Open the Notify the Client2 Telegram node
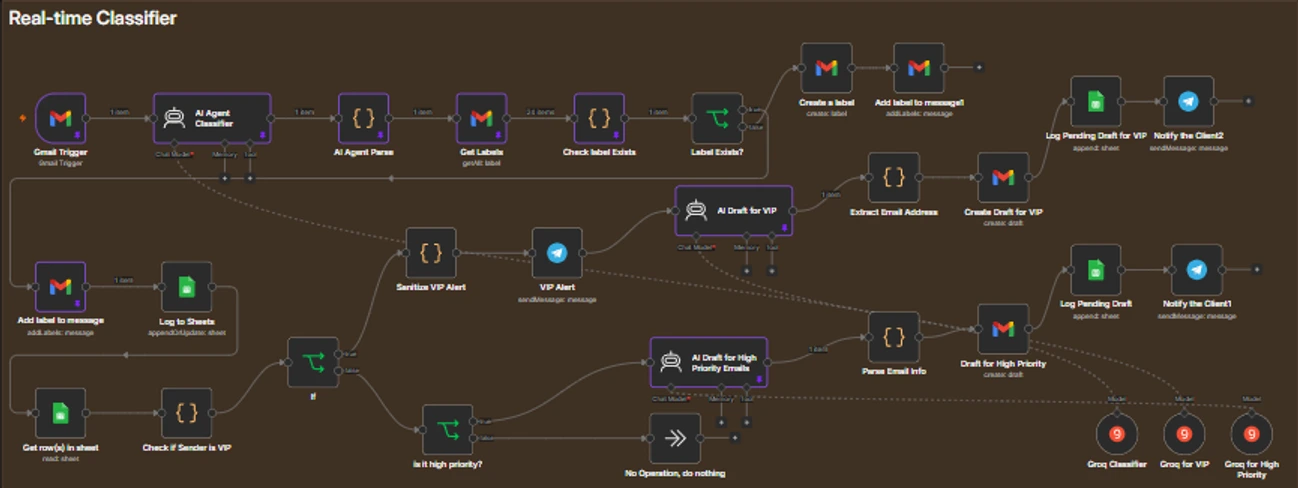The height and width of the screenshot is (488, 1298). (1188, 101)
